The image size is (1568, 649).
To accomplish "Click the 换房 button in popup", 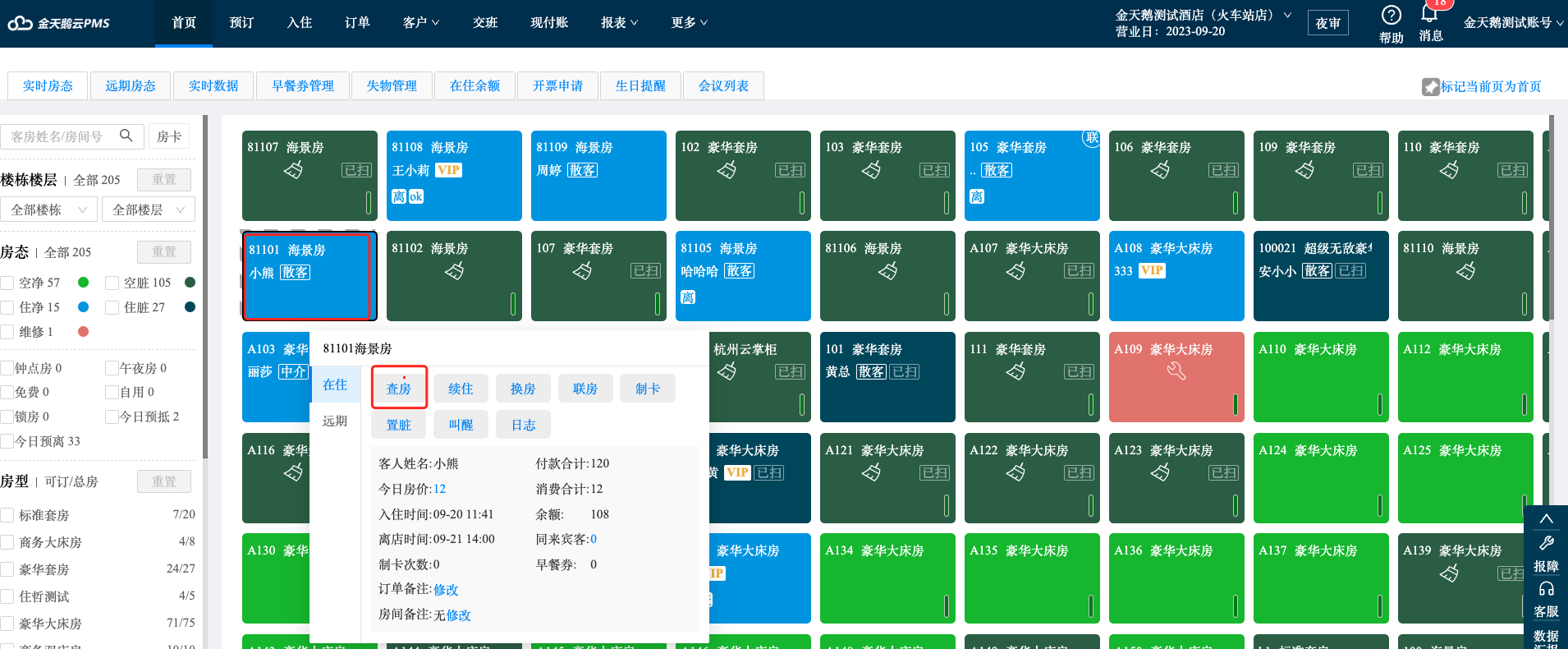I will click(523, 389).
